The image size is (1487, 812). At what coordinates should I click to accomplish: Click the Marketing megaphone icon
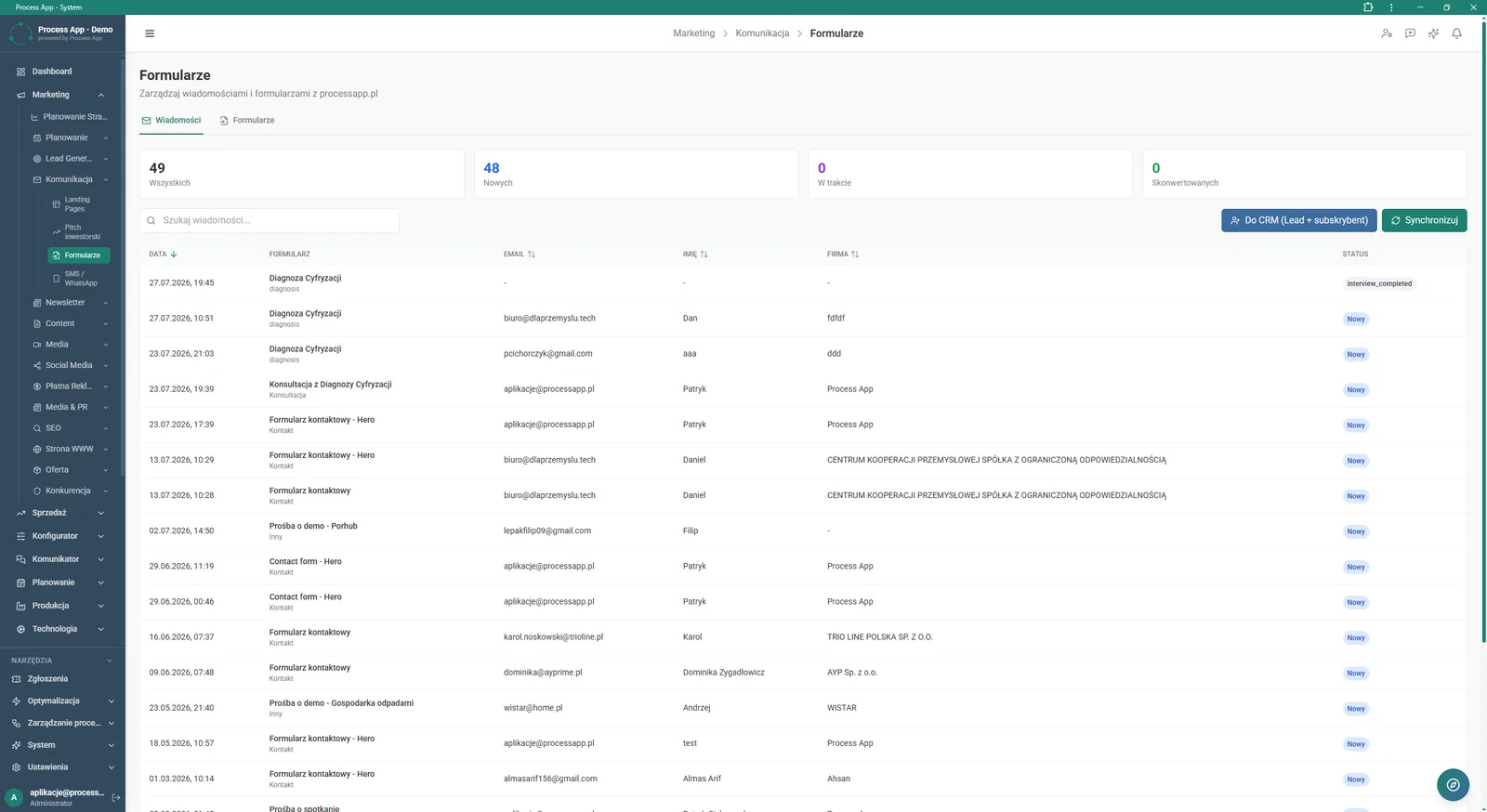pos(20,95)
